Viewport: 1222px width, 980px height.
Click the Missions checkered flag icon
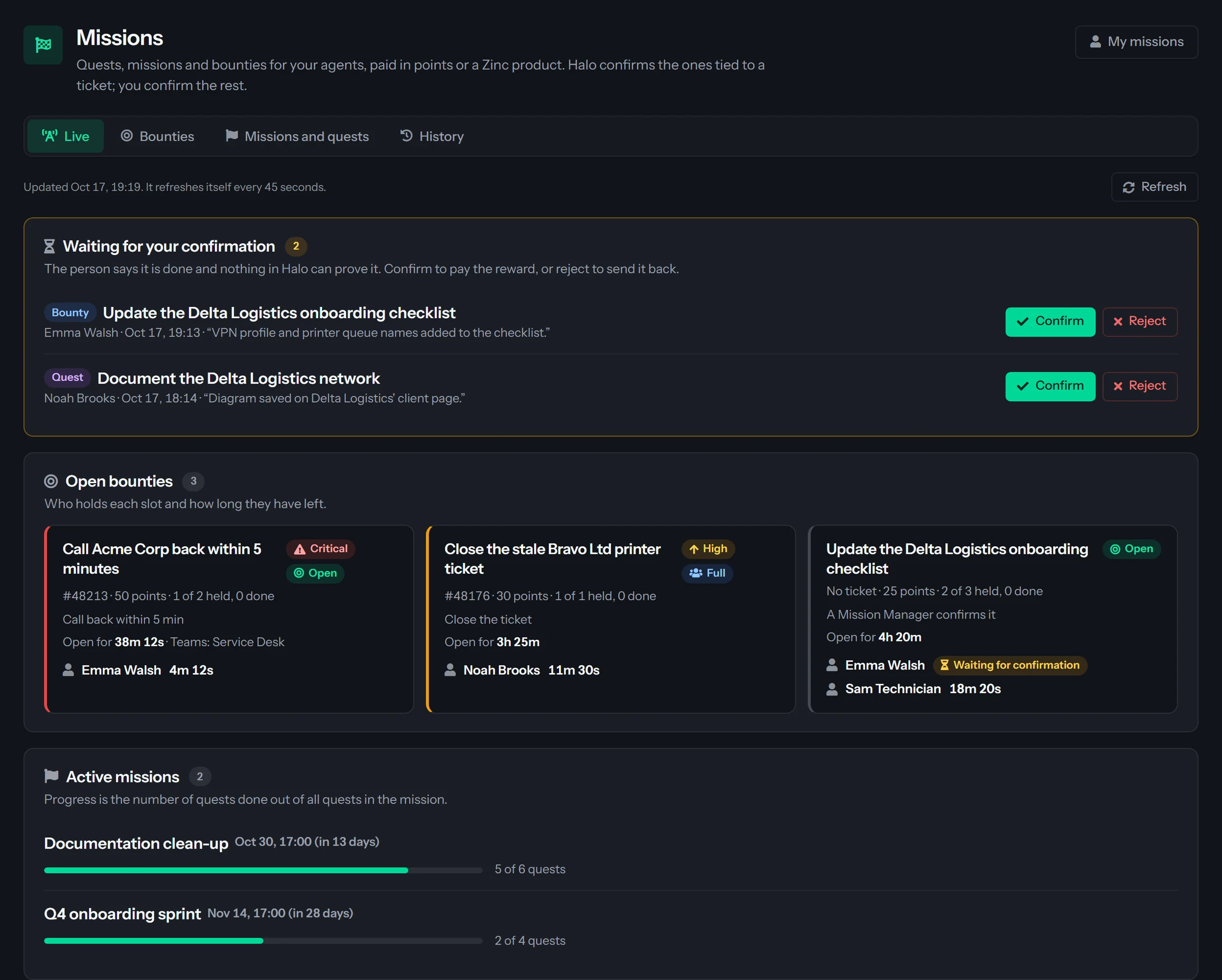coord(43,45)
